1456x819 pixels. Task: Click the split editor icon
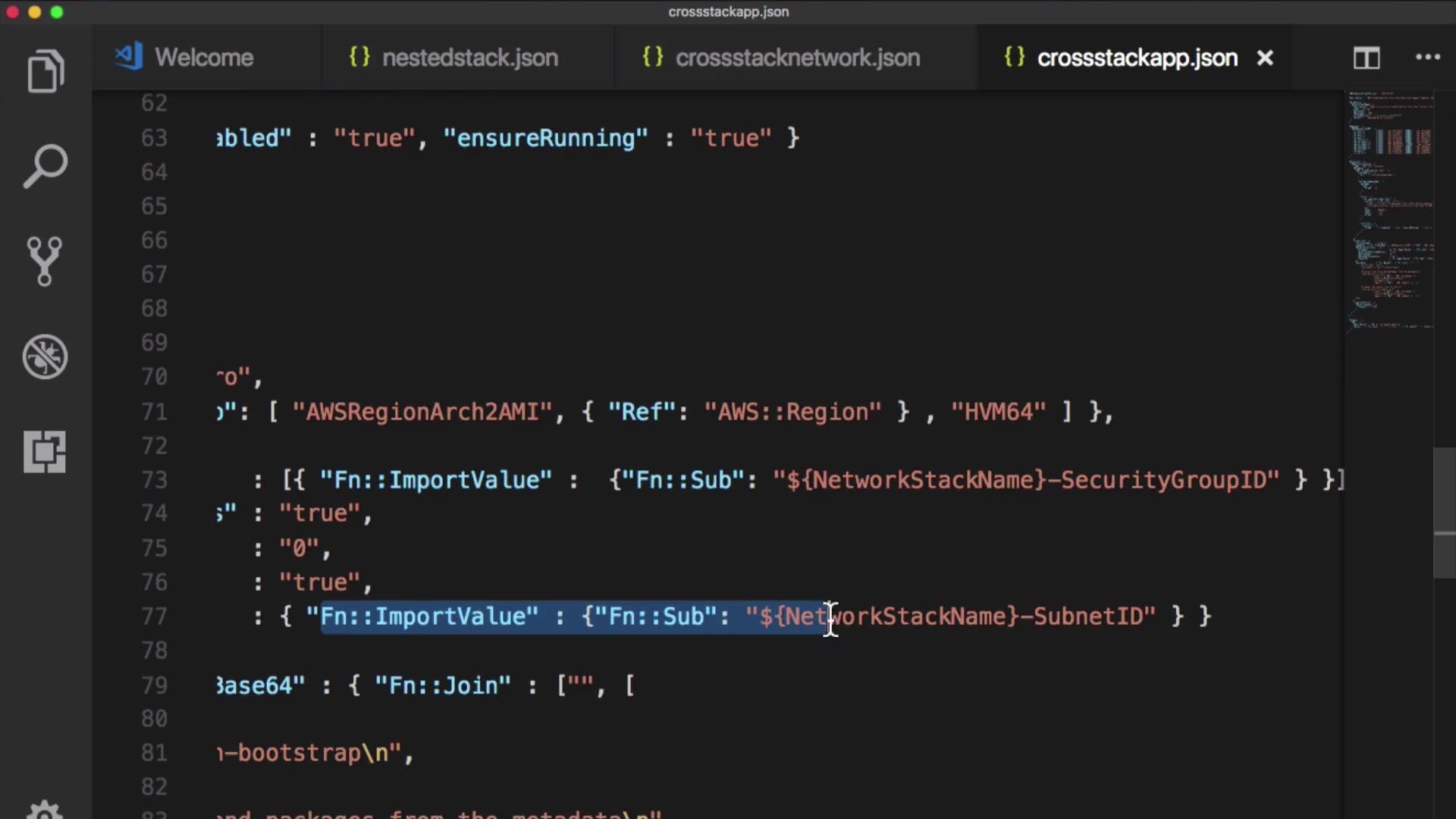pos(1367,58)
